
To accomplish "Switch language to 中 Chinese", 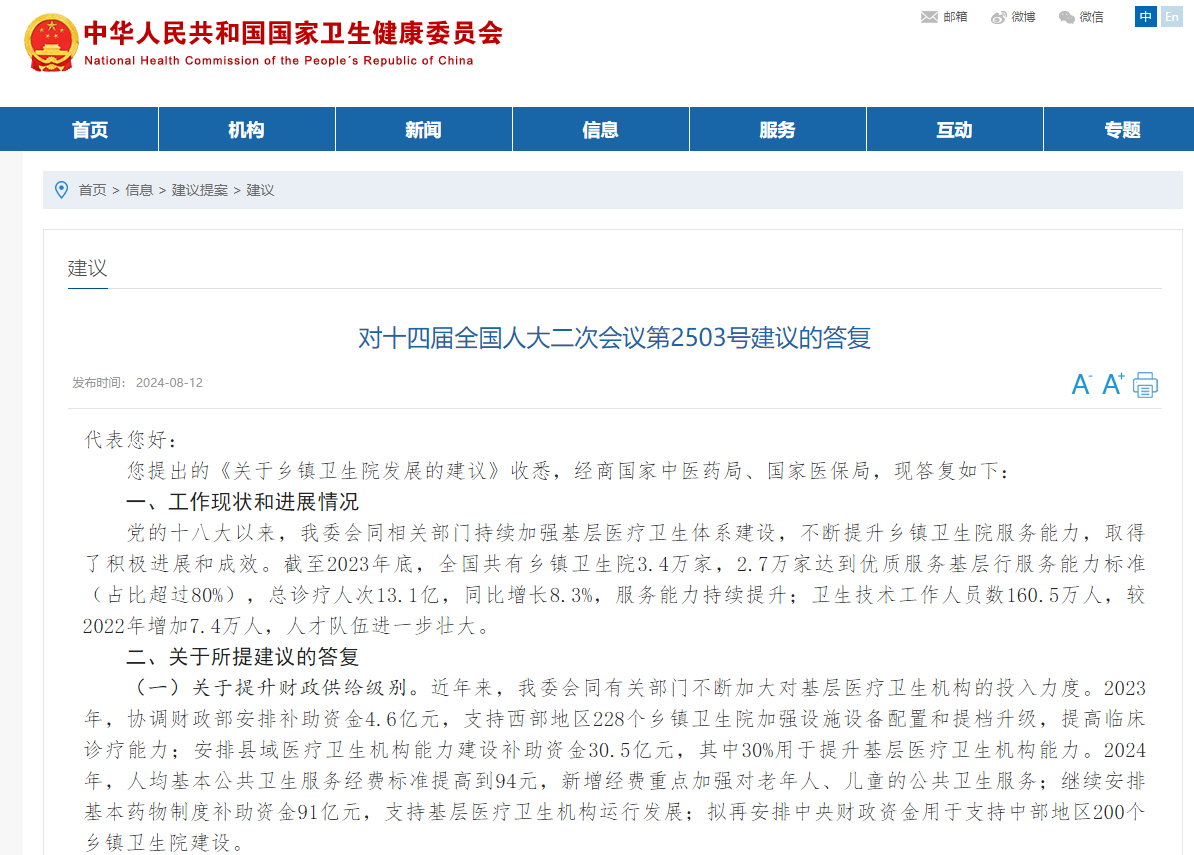I will click(1146, 17).
